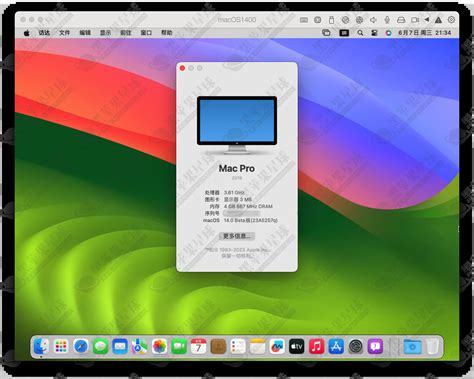
Task: Open Notes from the Dock
Action: 258,347
